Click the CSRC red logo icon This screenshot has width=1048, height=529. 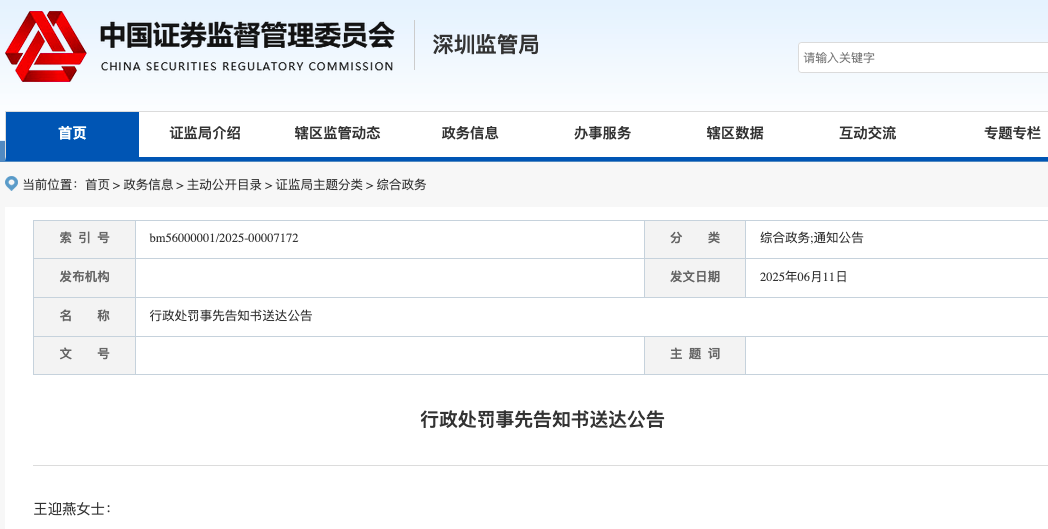tap(46, 47)
